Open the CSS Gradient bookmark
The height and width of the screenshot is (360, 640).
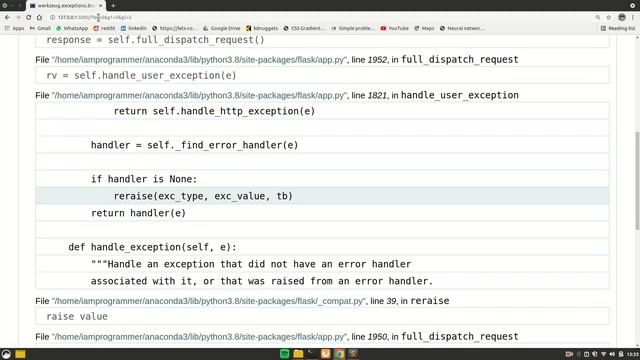(x=304, y=28)
